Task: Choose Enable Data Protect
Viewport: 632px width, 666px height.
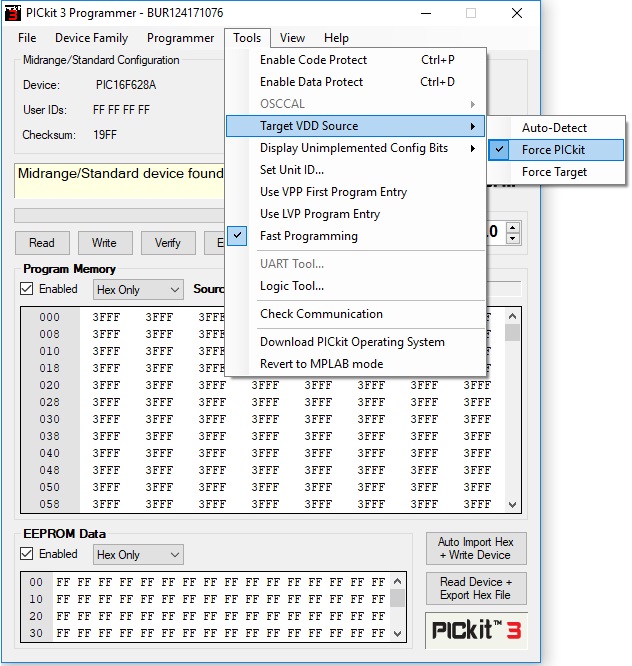Action: pos(356,82)
